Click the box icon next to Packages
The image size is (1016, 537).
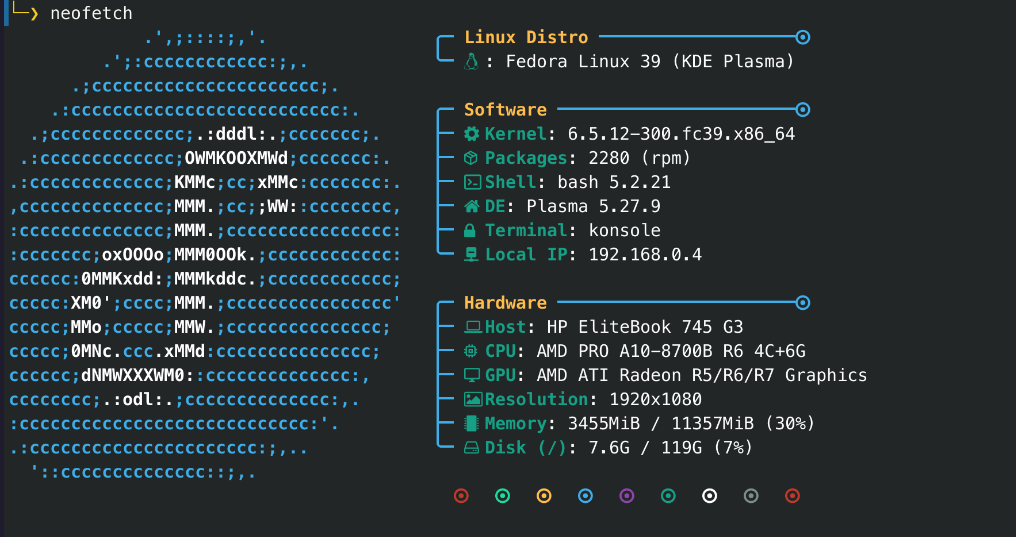click(472, 158)
